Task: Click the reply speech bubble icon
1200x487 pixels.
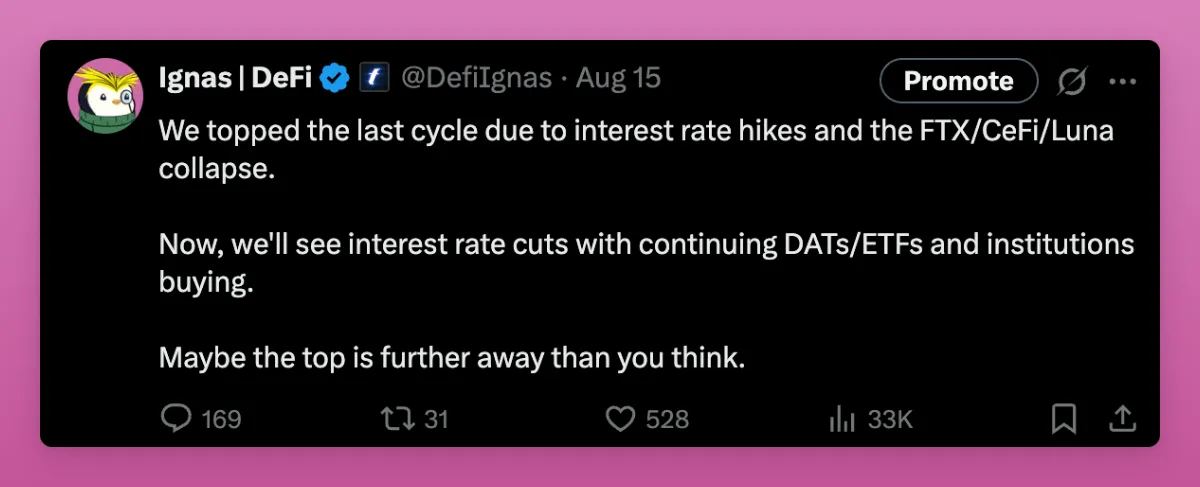Action: (x=176, y=418)
